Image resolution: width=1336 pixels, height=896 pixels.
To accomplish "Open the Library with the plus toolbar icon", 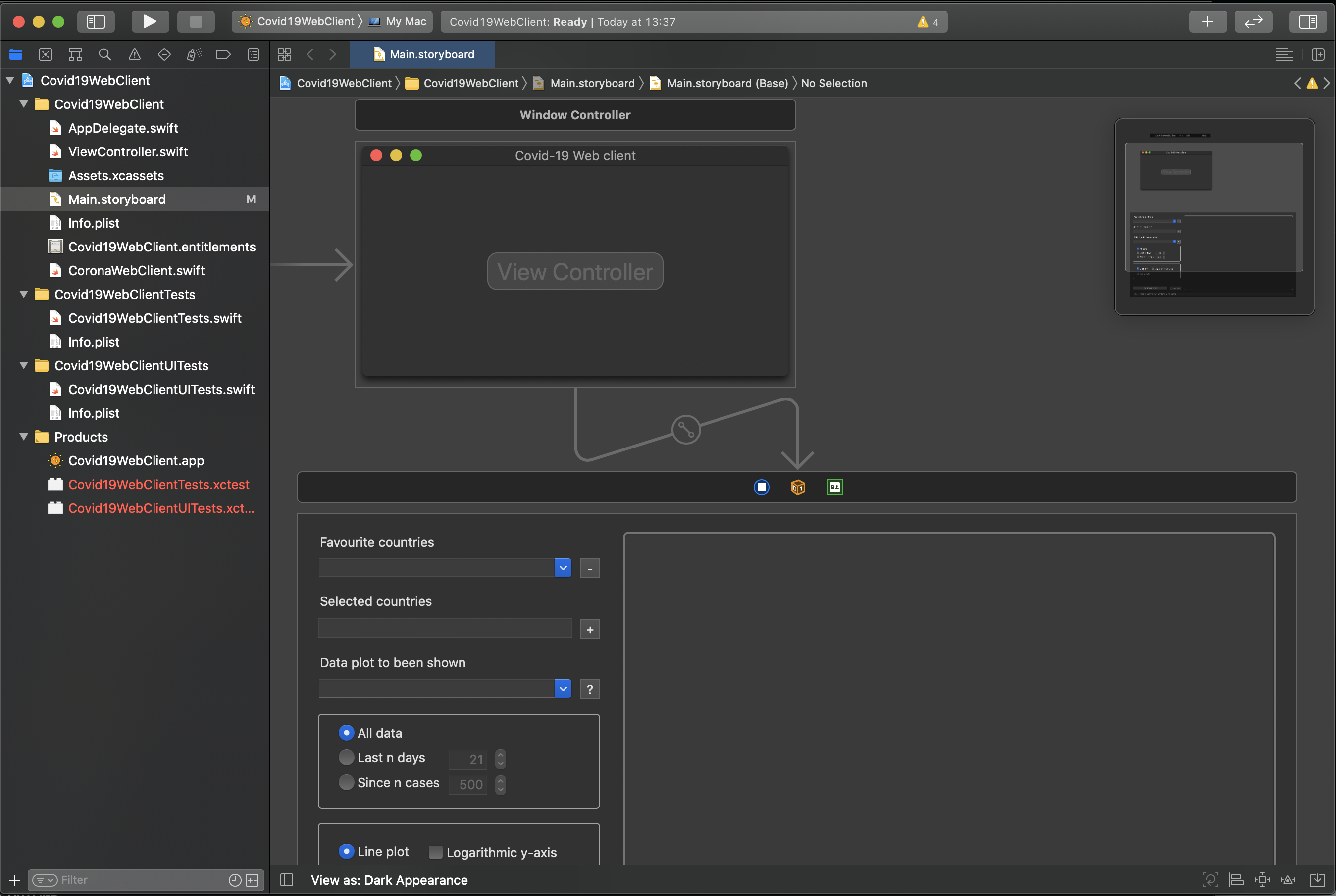I will click(1207, 22).
